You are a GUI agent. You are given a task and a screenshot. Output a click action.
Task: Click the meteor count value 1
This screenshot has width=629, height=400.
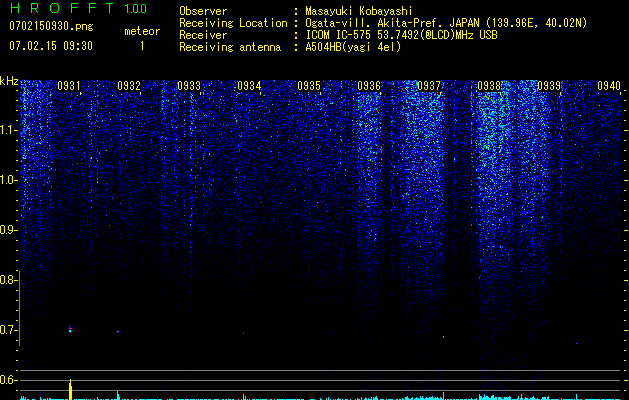(142, 46)
